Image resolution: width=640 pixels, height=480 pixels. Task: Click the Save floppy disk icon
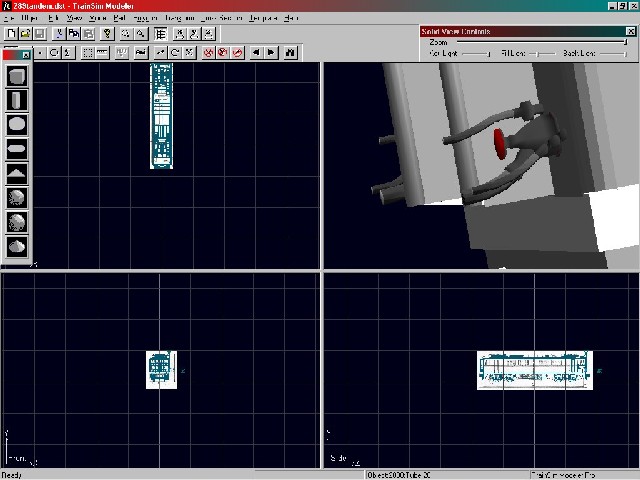point(39,33)
